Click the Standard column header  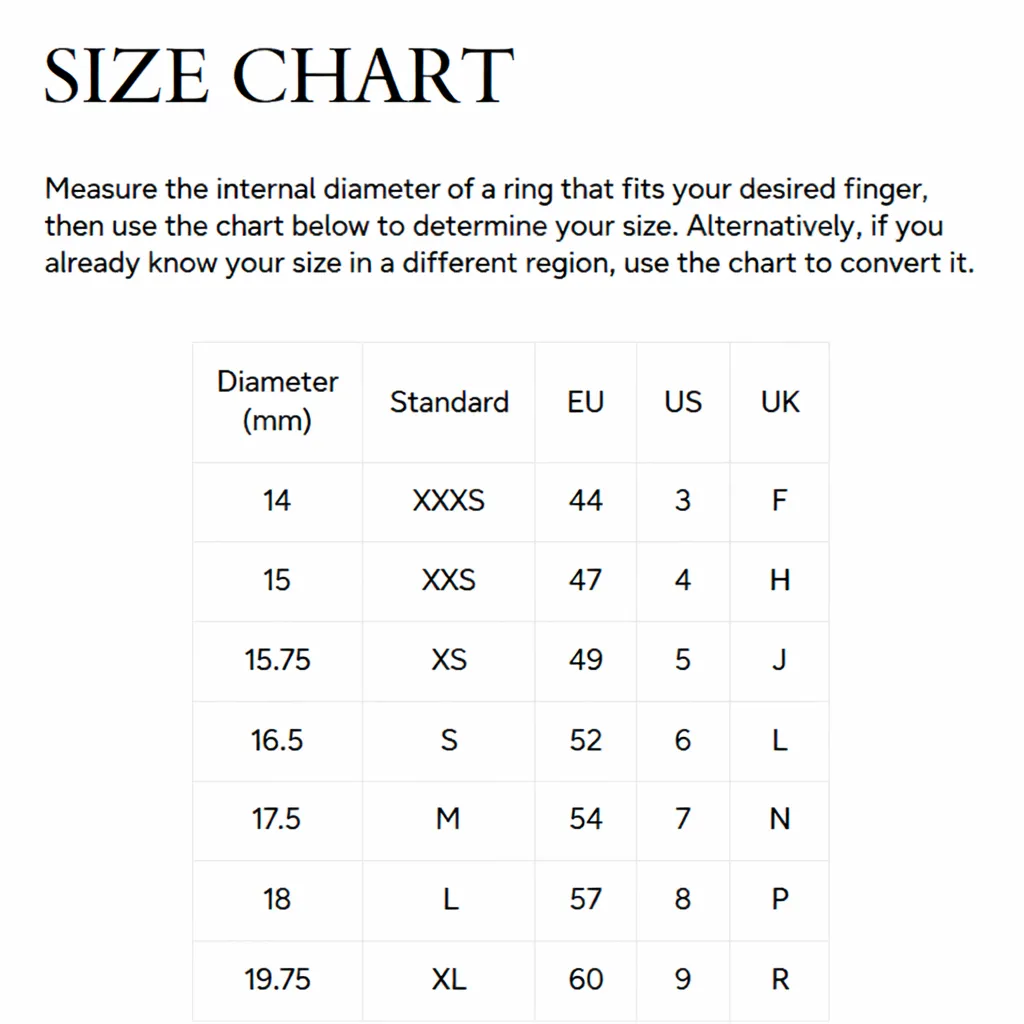pyautogui.click(x=449, y=402)
